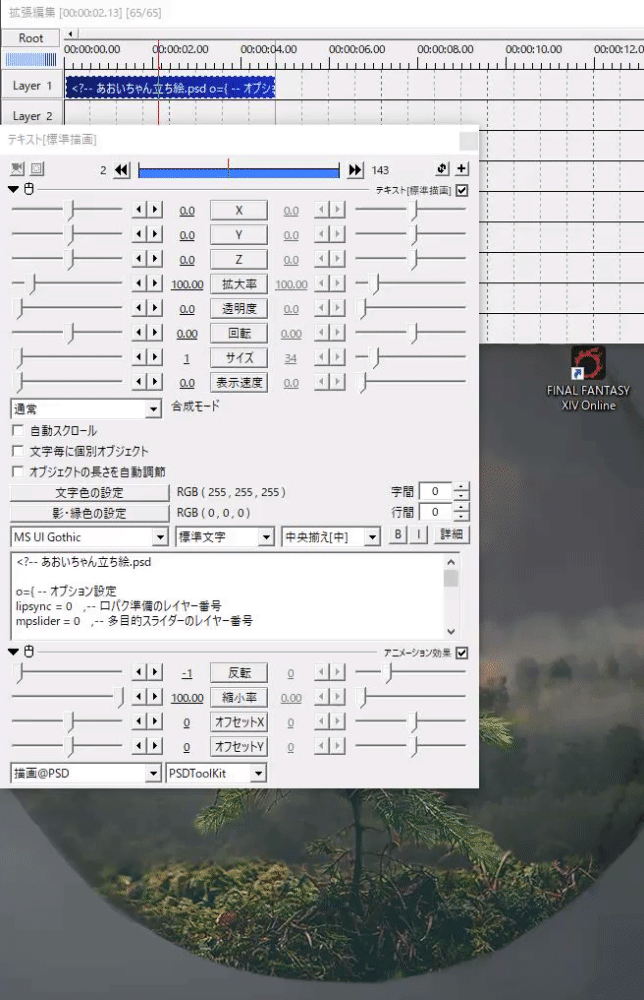Toggle italic with the I button
The height and width of the screenshot is (1000, 644).
[418, 534]
